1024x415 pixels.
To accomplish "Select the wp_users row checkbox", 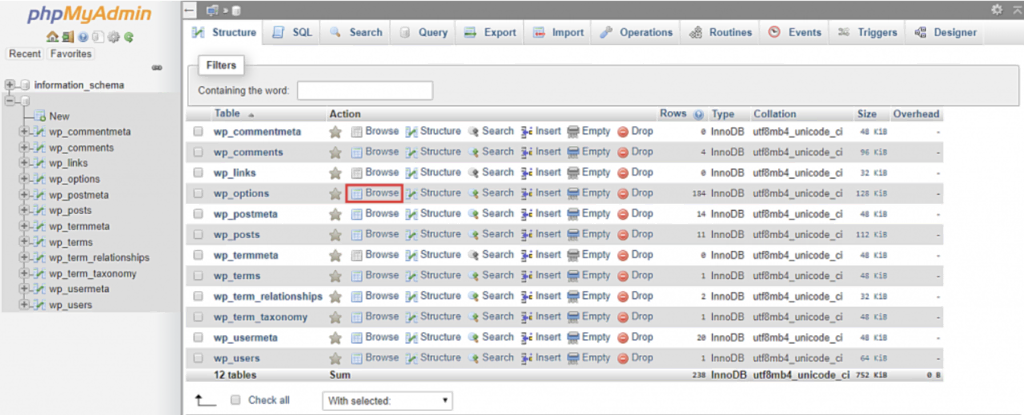I will 198,358.
